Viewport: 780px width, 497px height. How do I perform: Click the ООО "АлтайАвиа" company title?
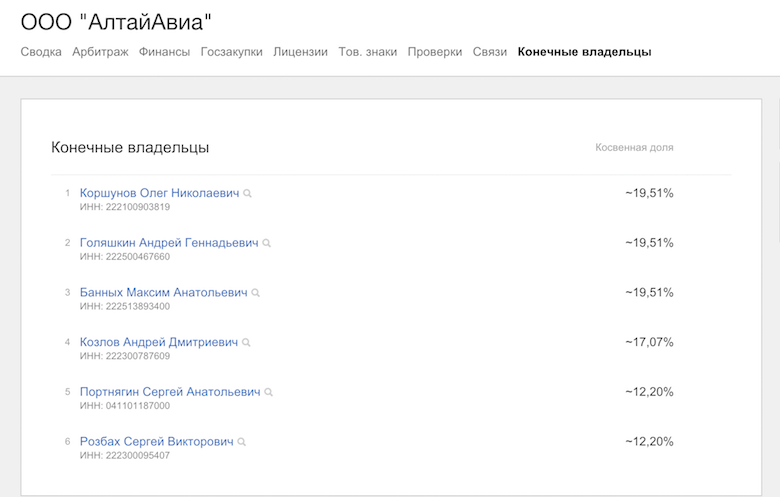point(116,22)
